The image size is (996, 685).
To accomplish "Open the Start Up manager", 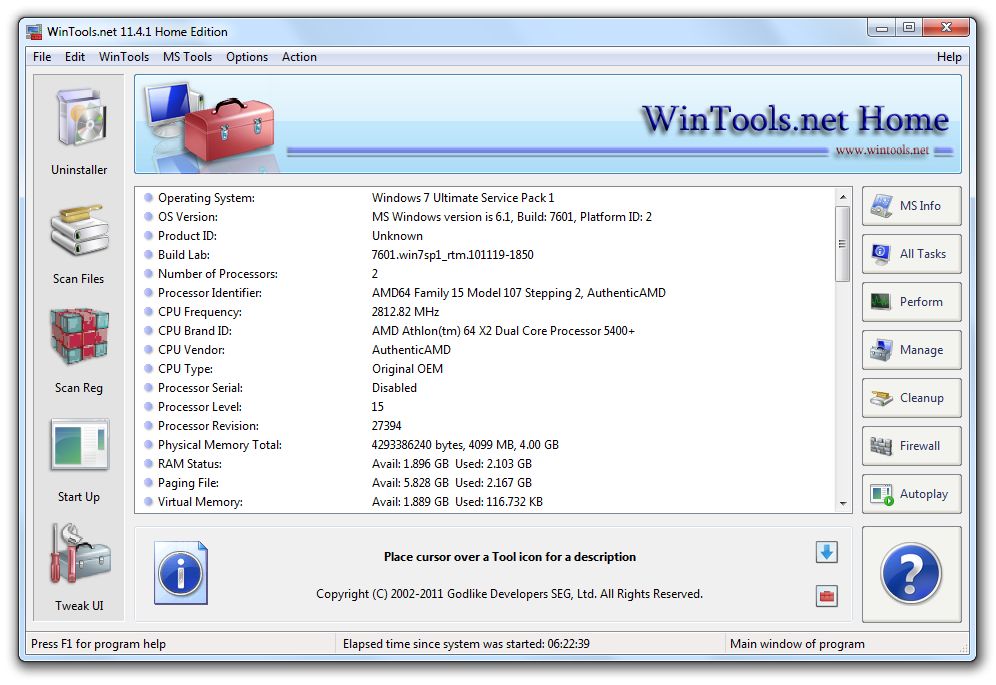I will coord(79,461).
